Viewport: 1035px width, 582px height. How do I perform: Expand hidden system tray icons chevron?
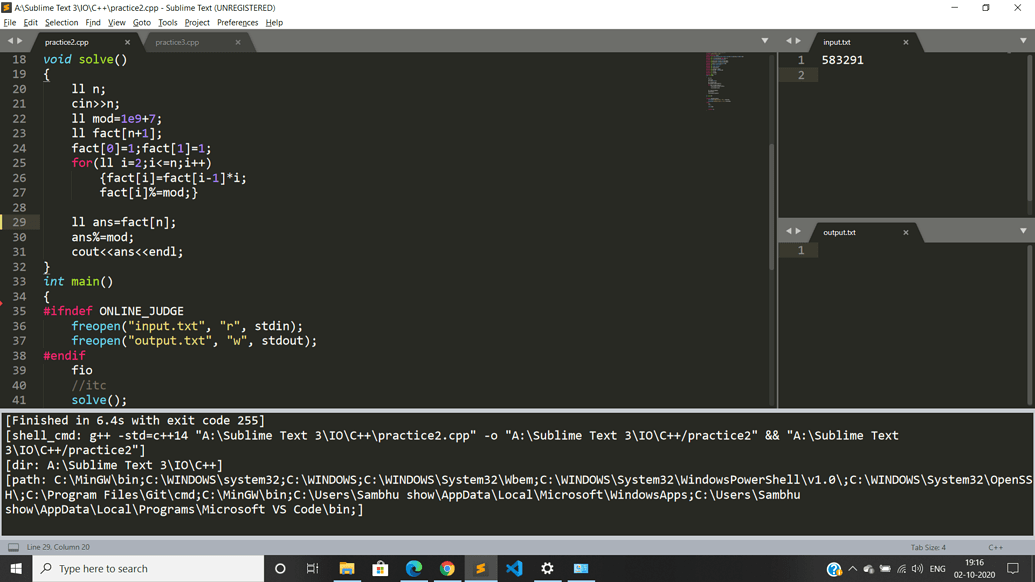point(852,568)
